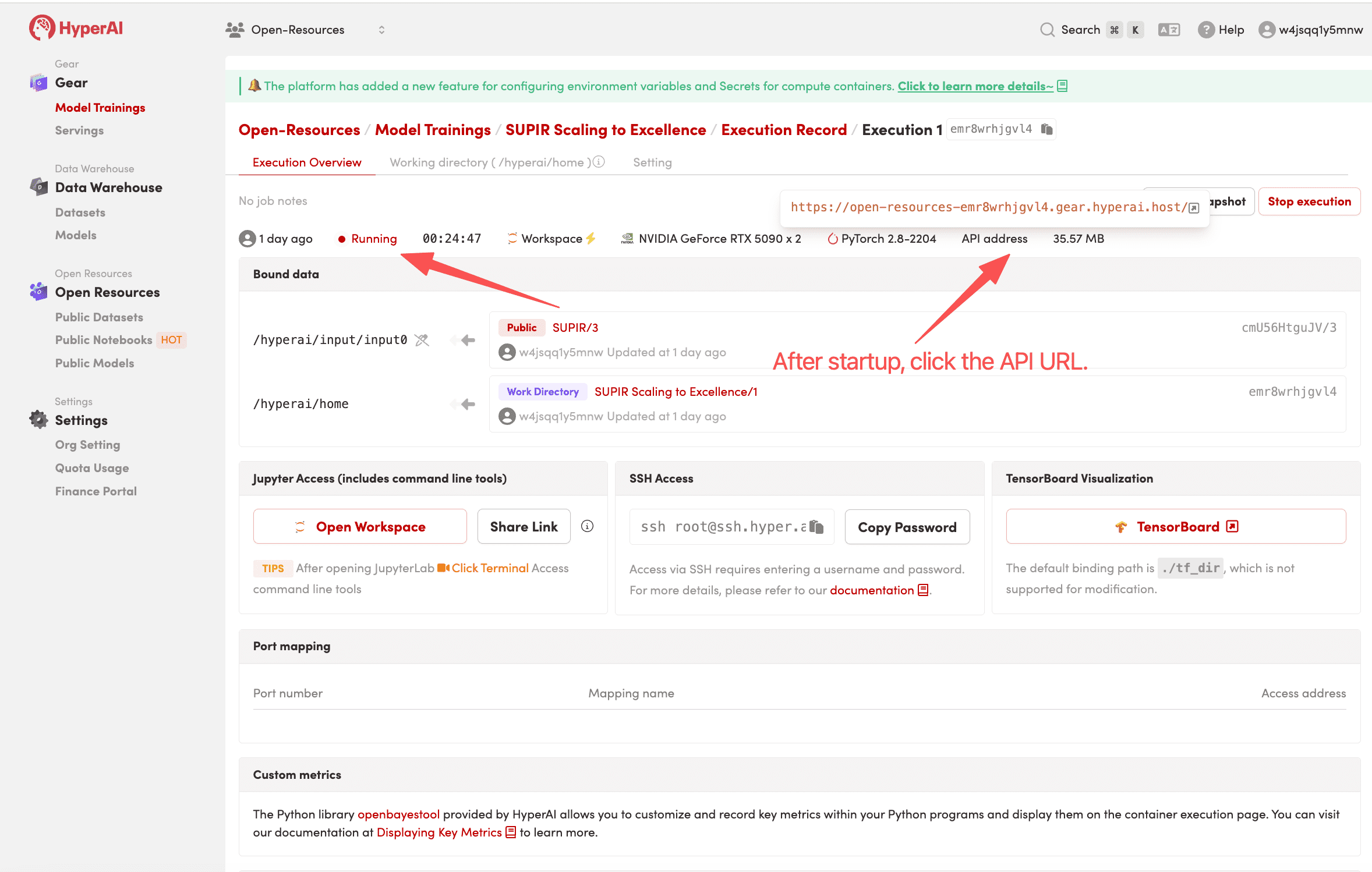Open Datasets in the sidebar
Viewport: 1372px width, 872px height.
point(80,212)
